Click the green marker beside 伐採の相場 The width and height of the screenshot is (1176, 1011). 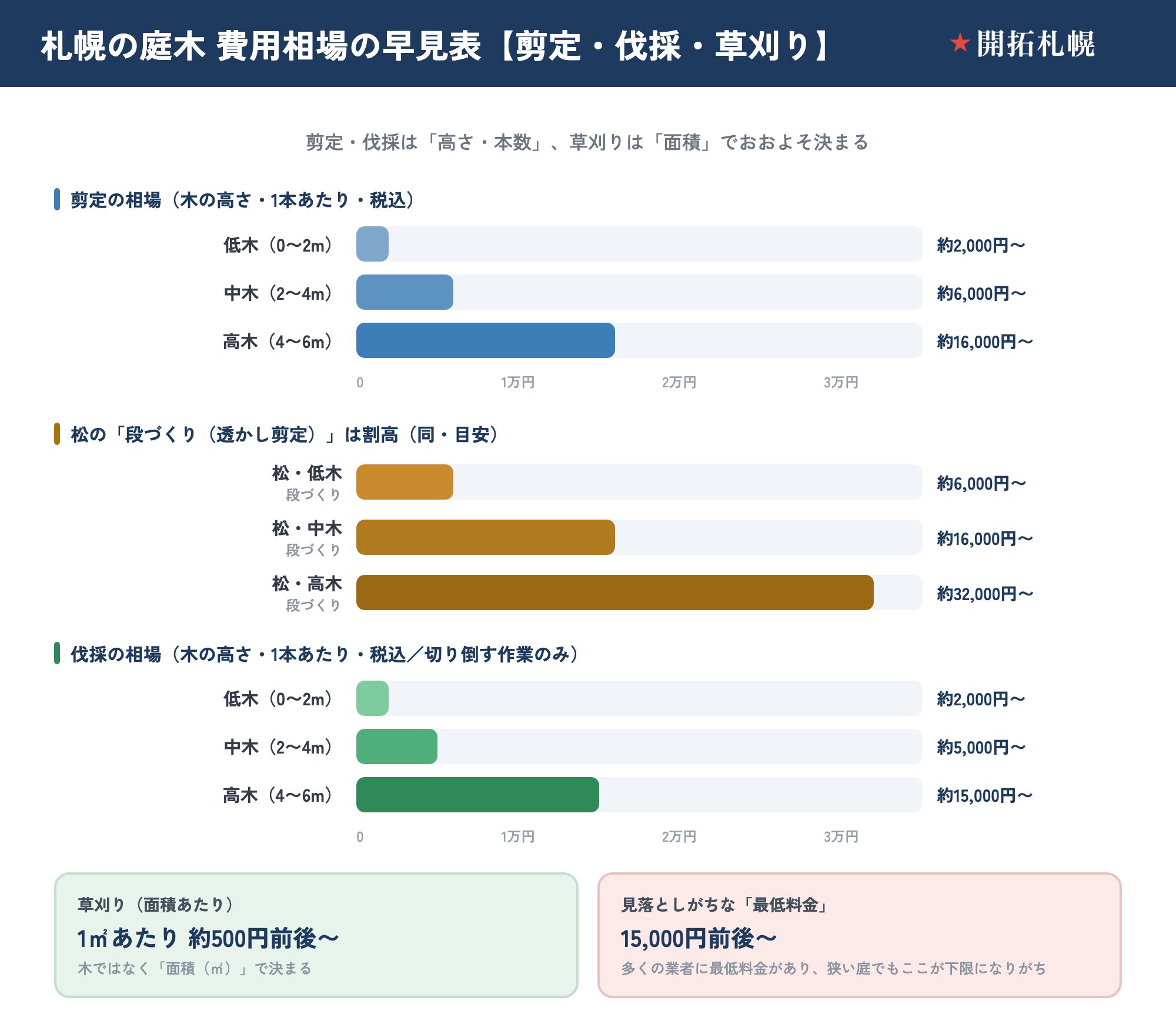pos(57,653)
